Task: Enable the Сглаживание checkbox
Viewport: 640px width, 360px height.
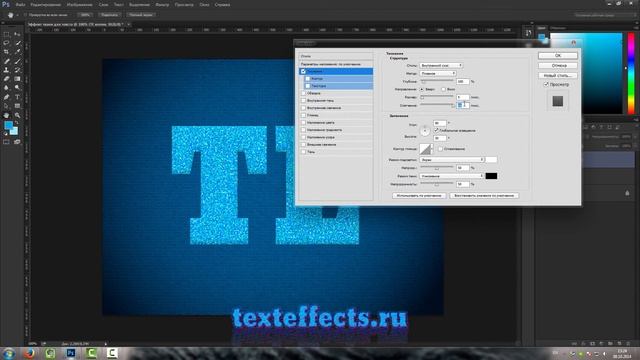Action: click(440, 149)
